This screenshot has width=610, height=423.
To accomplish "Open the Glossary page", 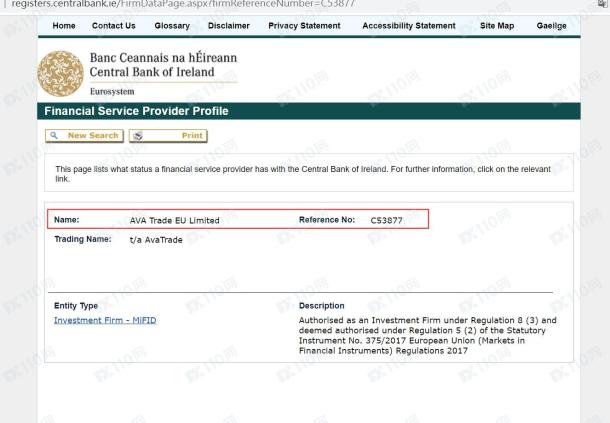I will 172,26.
